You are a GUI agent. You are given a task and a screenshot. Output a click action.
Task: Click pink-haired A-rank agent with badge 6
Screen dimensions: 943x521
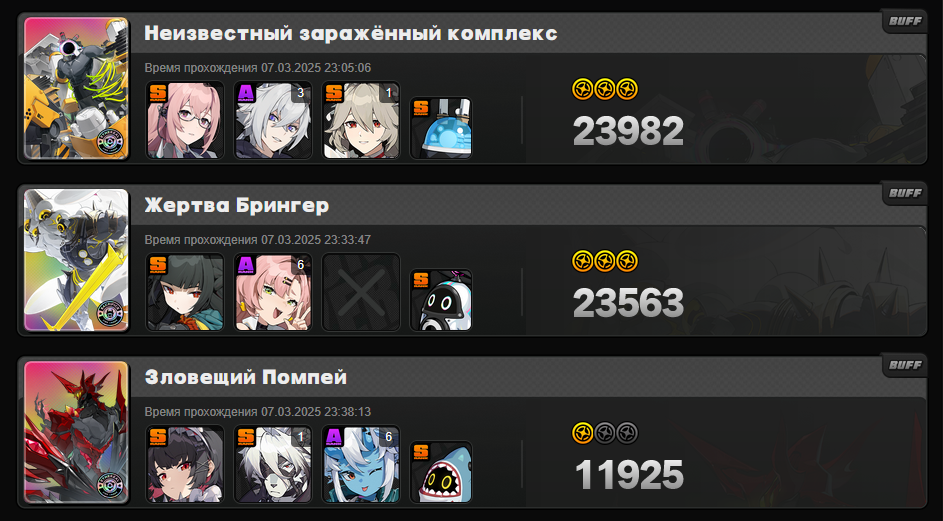[273, 292]
